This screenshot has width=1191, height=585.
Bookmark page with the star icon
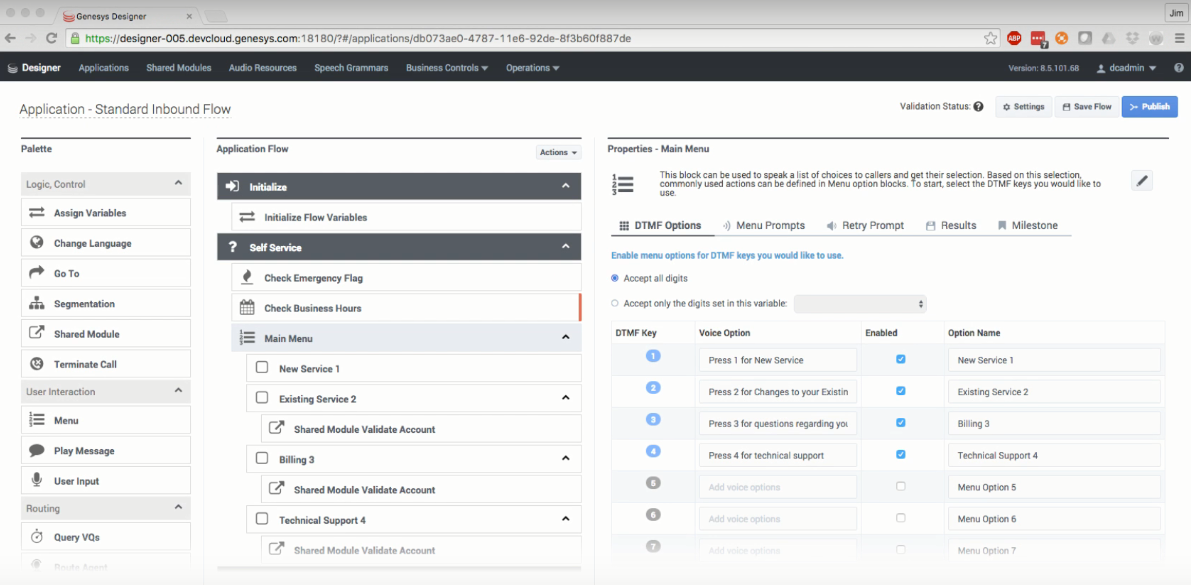pos(990,38)
